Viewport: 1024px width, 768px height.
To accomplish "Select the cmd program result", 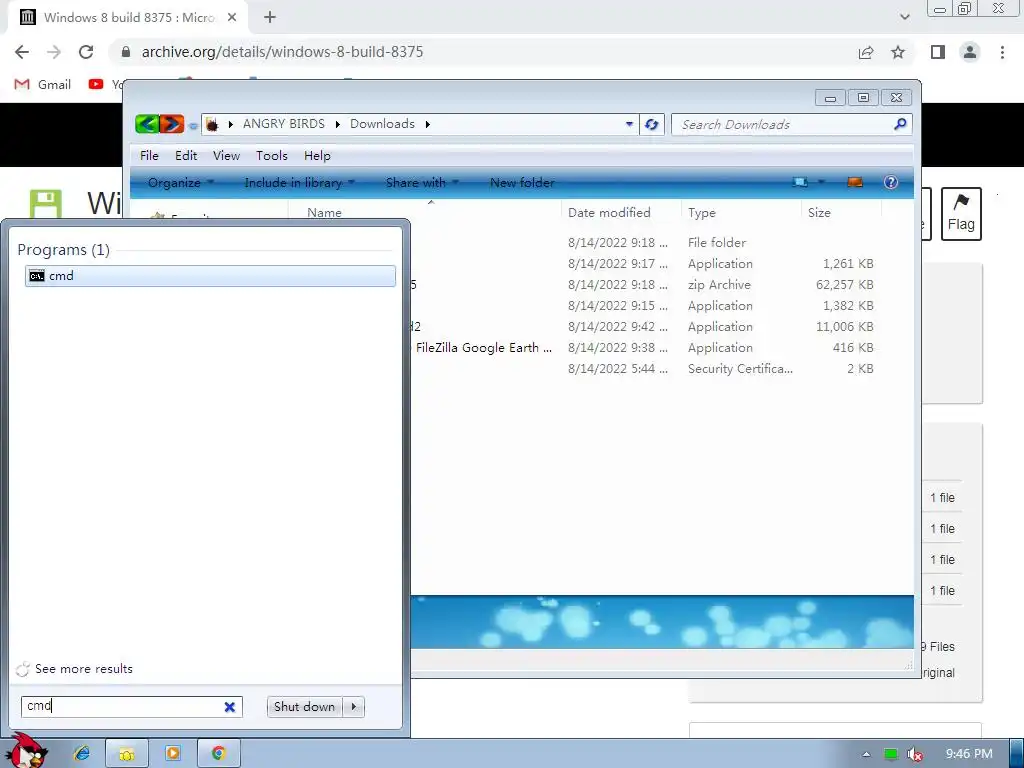I will point(210,276).
